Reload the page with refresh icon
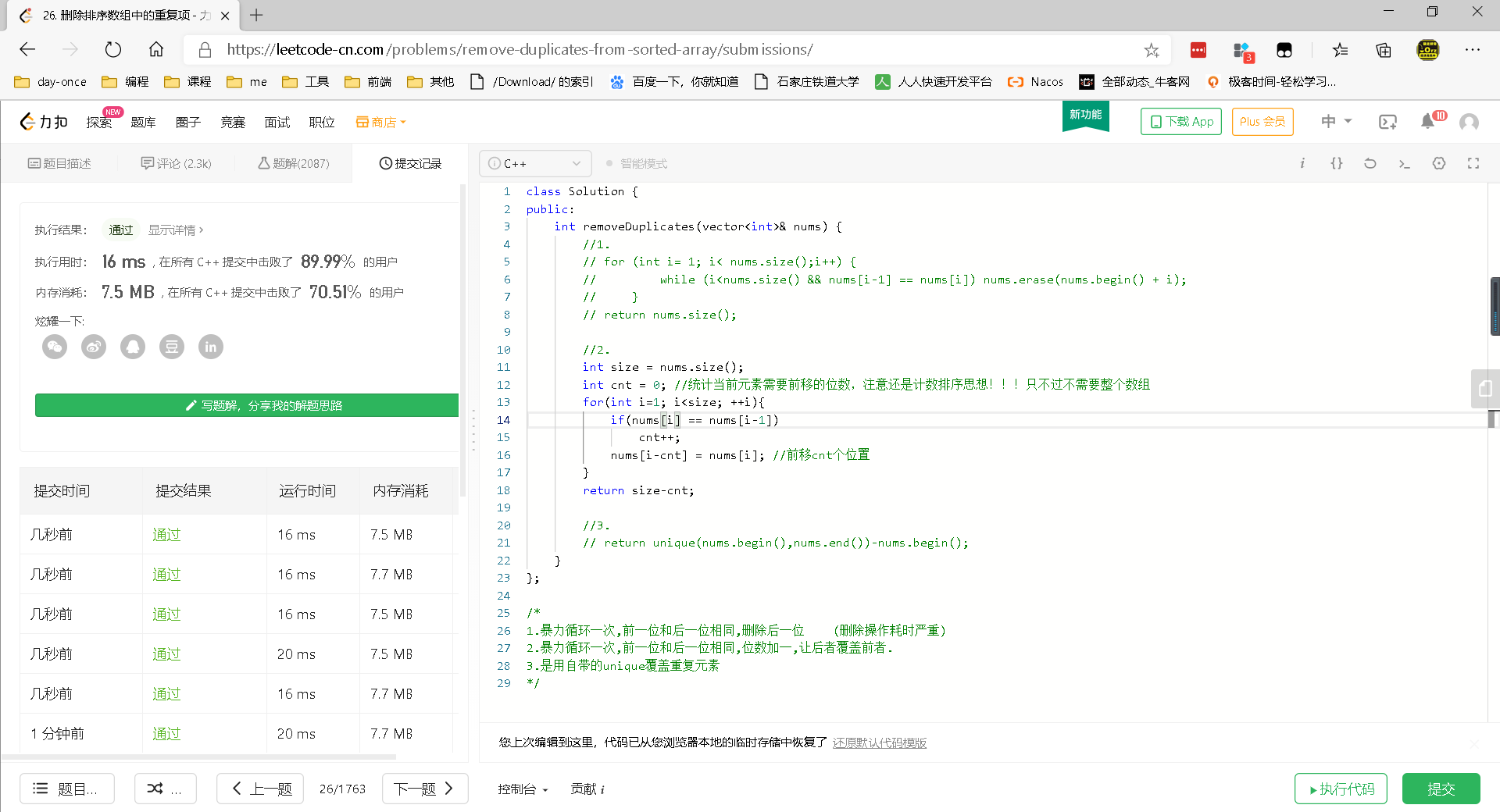Viewport: 1500px width, 812px height. coord(113,50)
